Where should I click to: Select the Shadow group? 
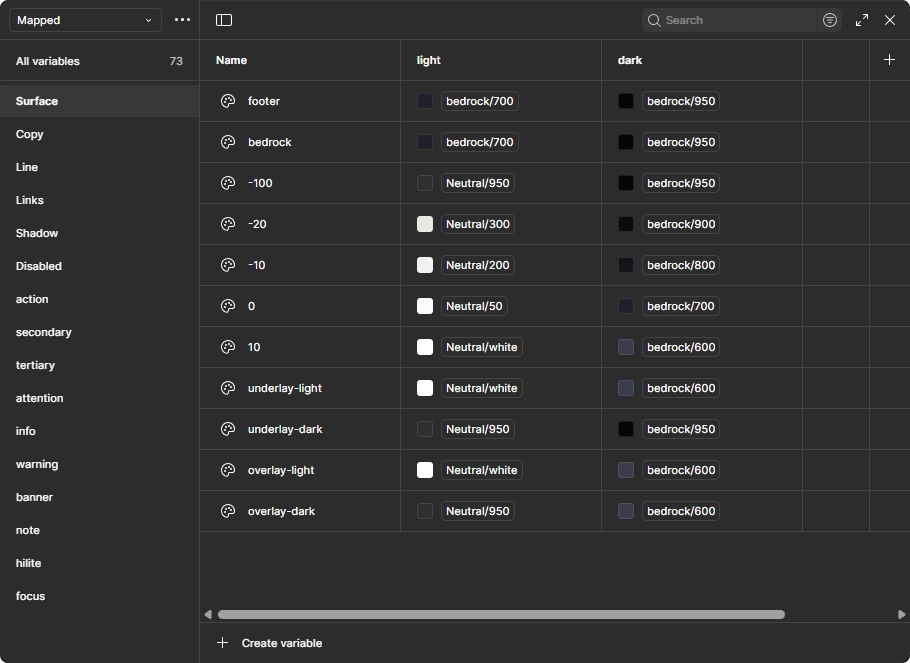[37, 233]
